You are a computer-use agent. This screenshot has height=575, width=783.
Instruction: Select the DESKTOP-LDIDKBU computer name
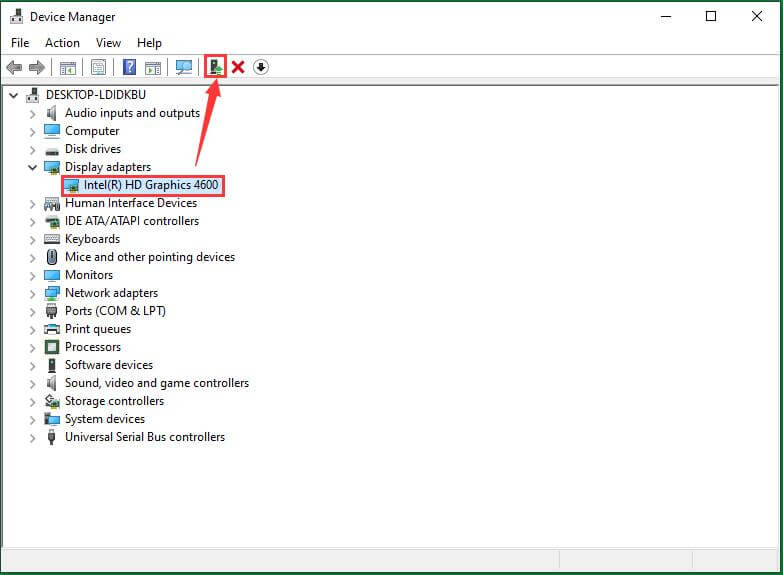tap(96, 94)
